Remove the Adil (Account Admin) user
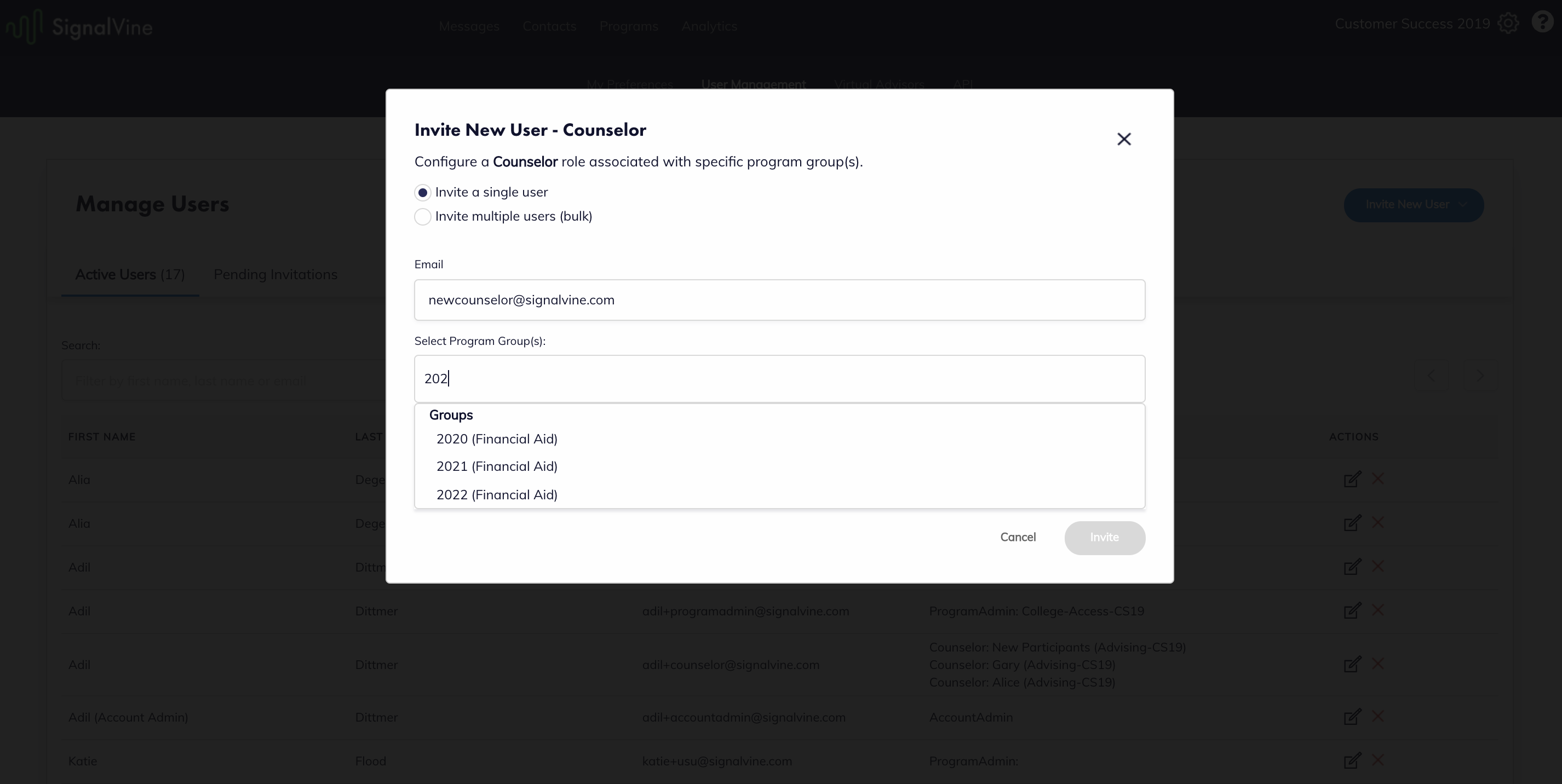Viewport: 1562px width, 784px height. click(1377, 717)
